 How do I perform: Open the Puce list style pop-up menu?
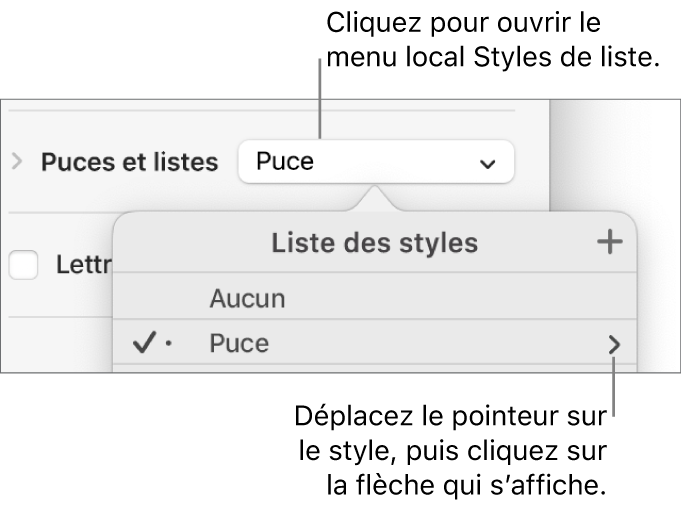tap(375, 161)
